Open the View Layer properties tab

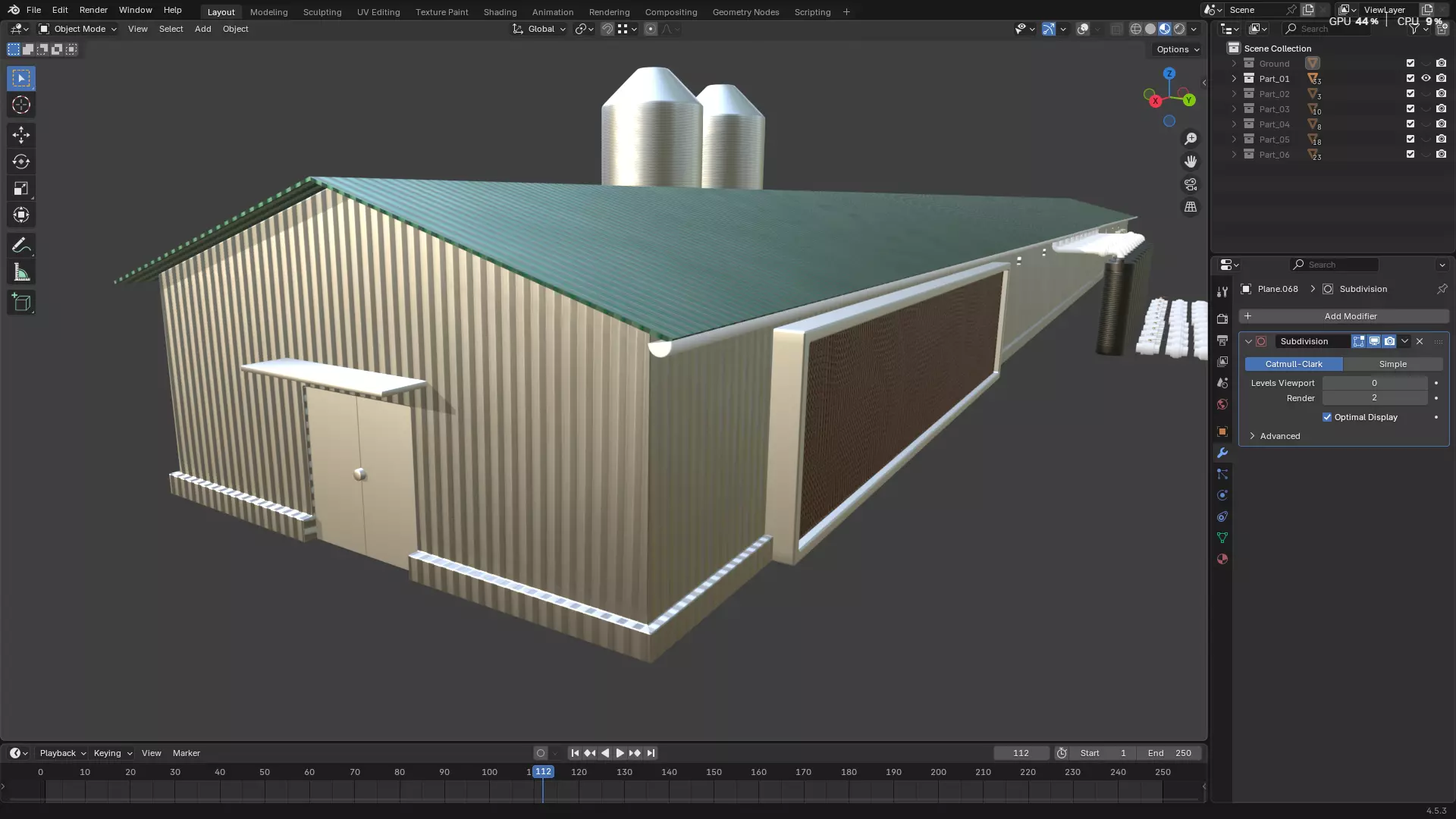[1222, 362]
